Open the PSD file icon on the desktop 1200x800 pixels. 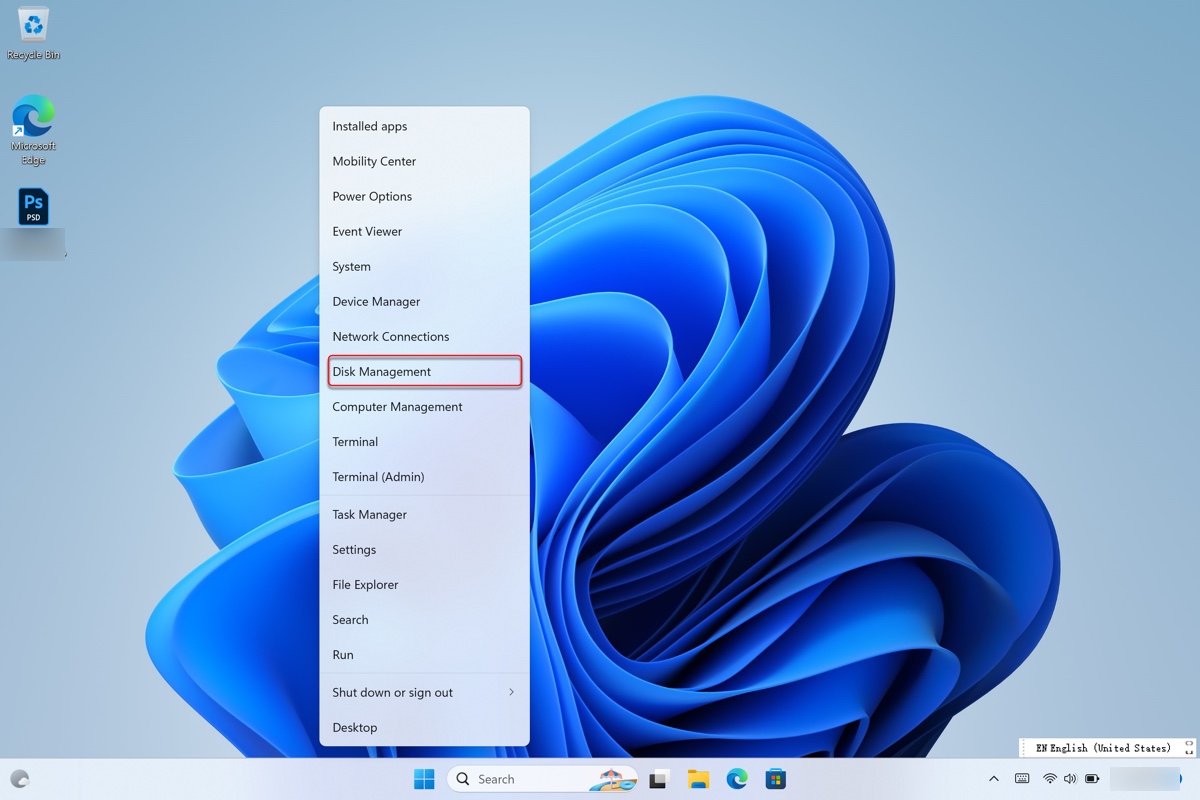(x=32, y=205)
